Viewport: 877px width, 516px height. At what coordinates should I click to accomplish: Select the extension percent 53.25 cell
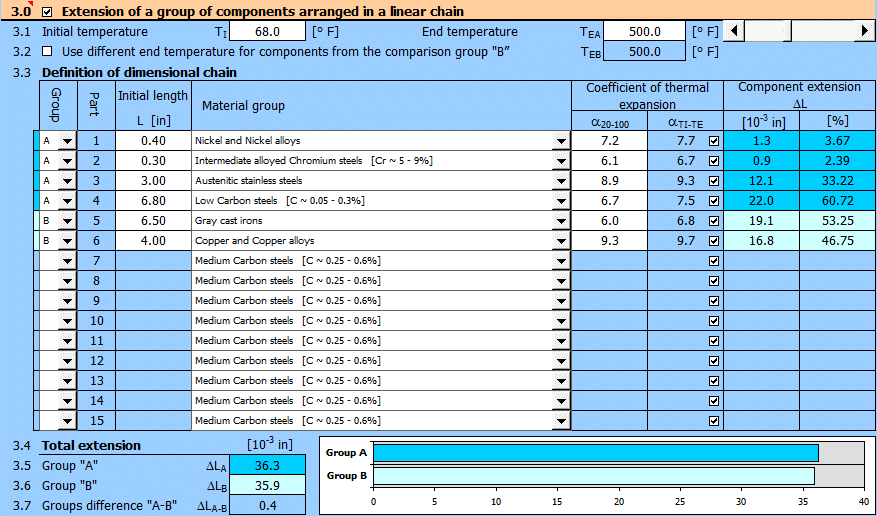(x=838, y=221)
